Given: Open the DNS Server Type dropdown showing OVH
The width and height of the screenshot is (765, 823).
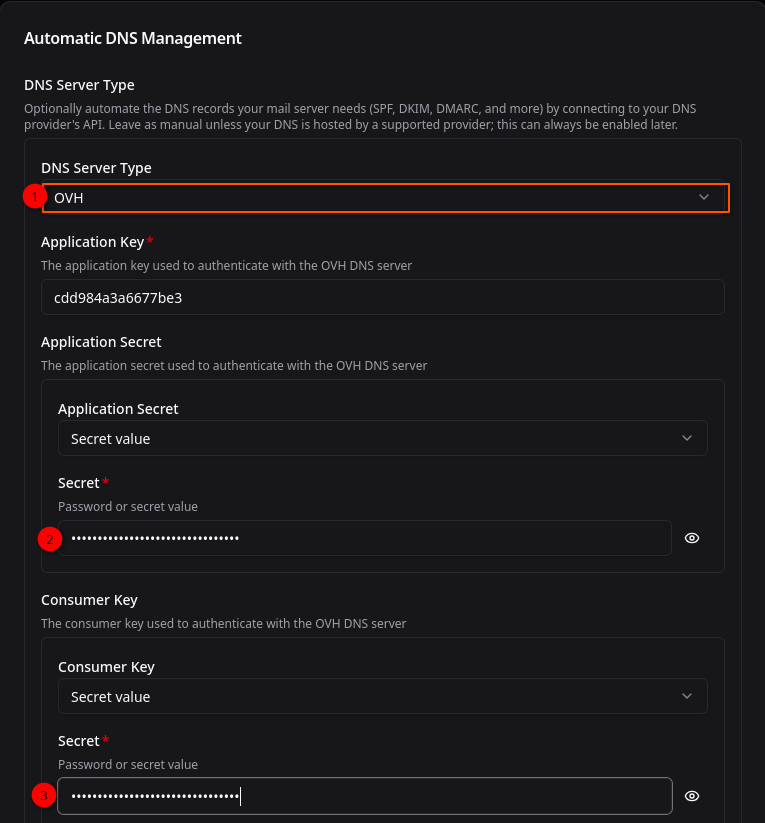Looking at the screenshot, I should [x=385, y=198].
